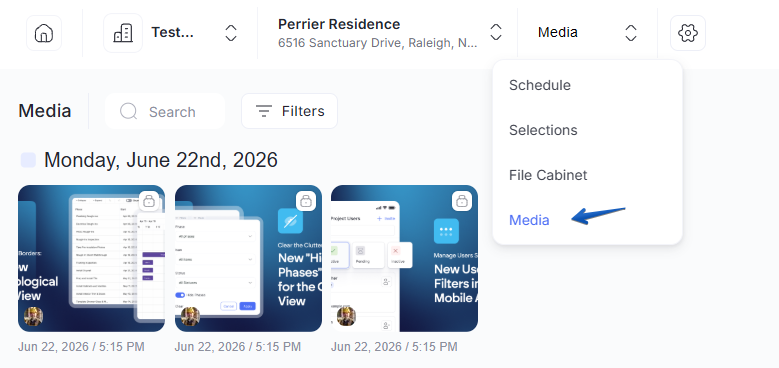Select the Monday, June 22nd, 2026 checkbox
The width and height of the screenshot is (779, 368).
pos(28,160)
